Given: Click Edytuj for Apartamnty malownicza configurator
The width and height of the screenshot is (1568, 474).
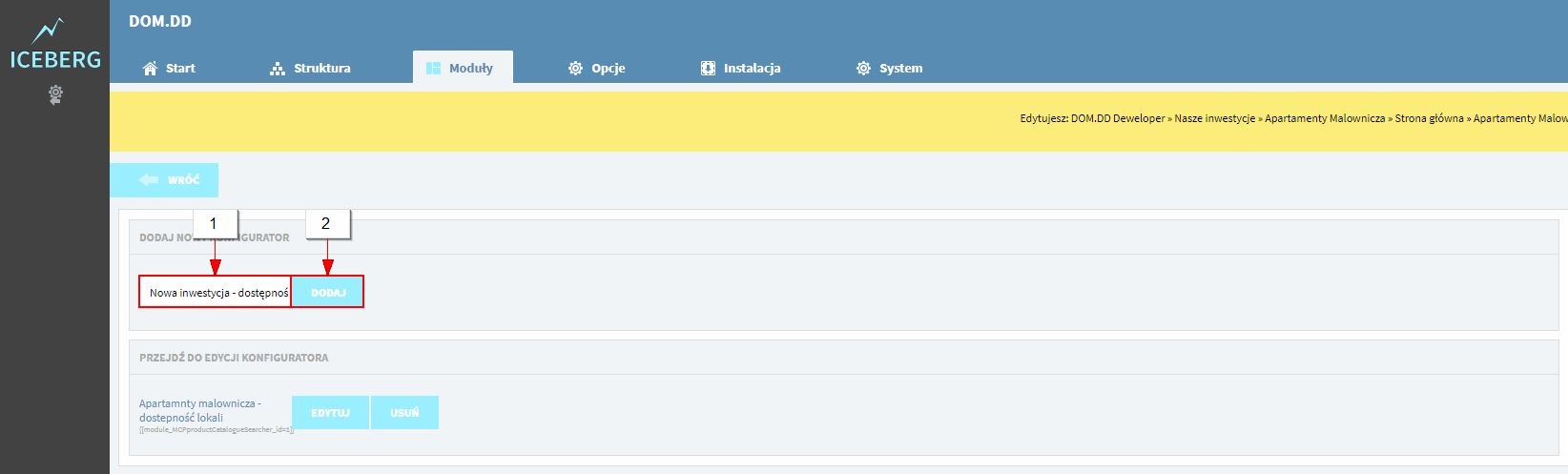Looking at the screenshot, I should tap(330, 413).
